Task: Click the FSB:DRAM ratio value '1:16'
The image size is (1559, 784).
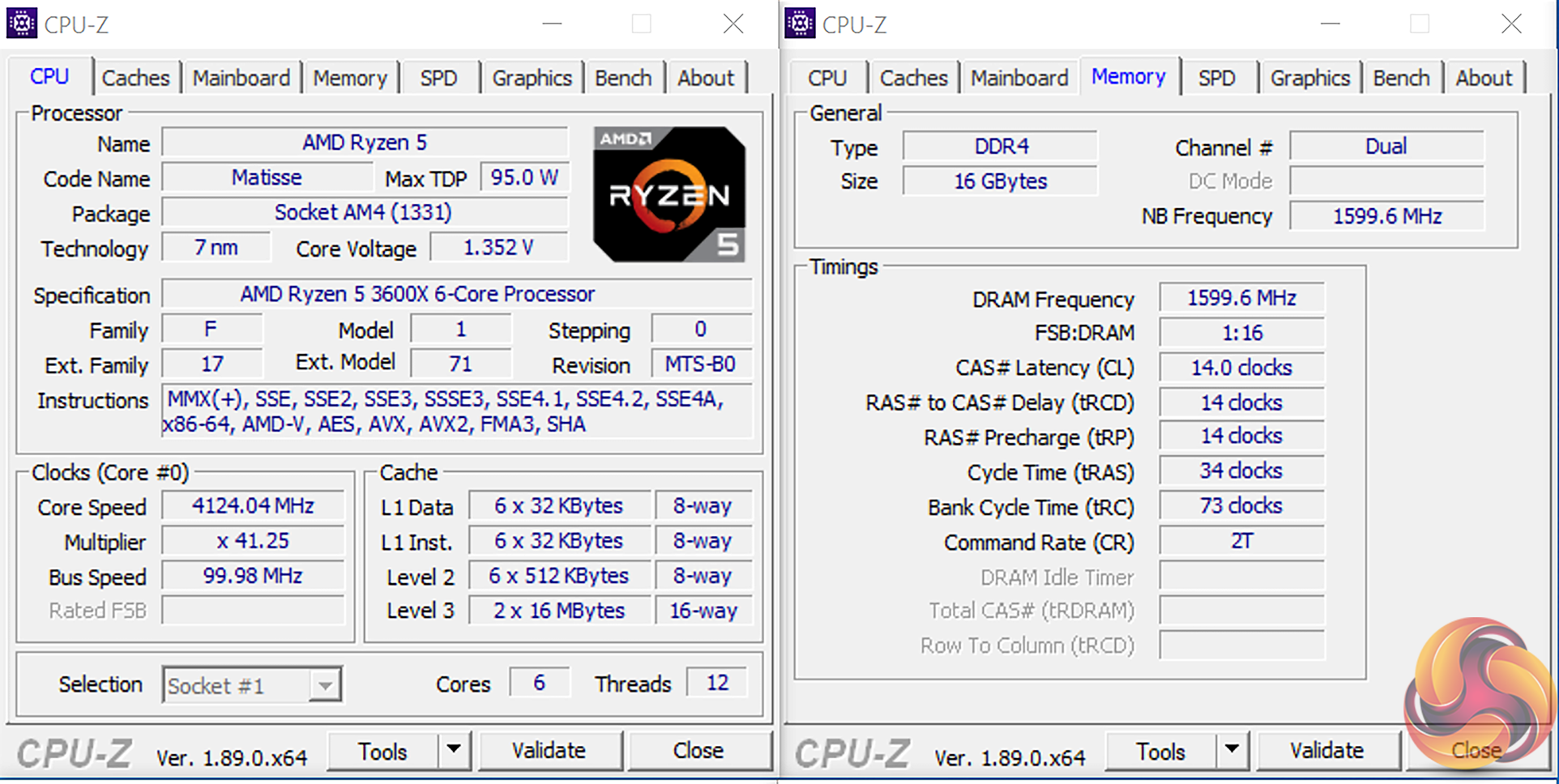Action: (1241, 333)
